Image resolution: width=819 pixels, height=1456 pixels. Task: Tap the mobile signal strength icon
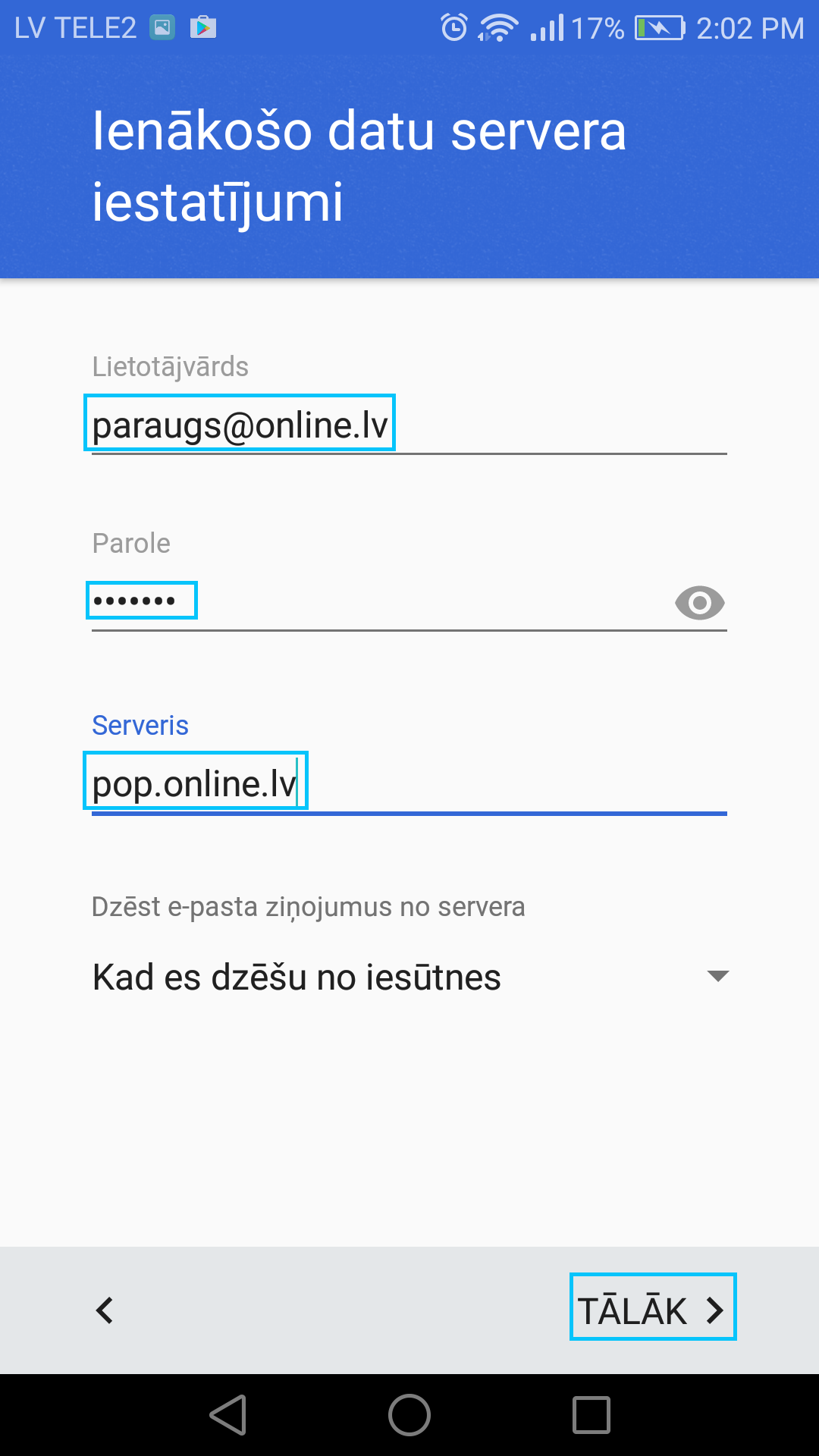pos(547,28)
